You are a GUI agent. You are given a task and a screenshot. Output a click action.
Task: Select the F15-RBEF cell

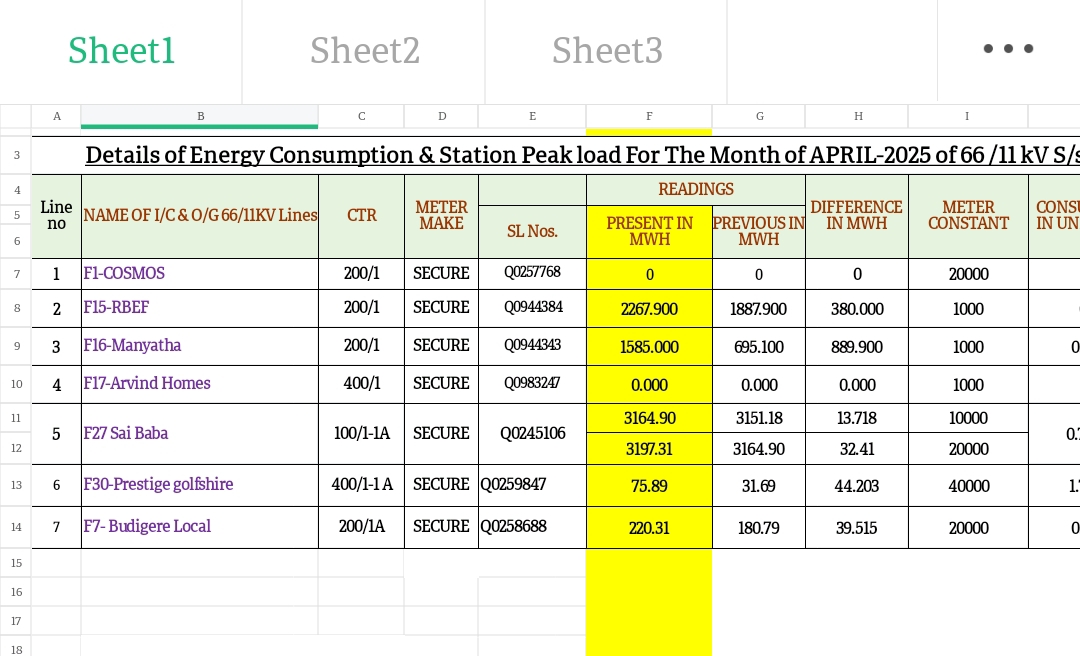(200, 309)
